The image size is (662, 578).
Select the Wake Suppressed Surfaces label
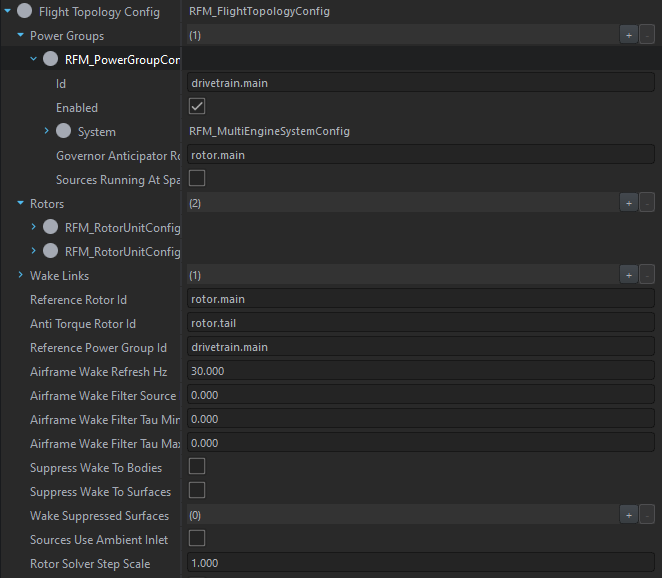click(x=99, y=516)
